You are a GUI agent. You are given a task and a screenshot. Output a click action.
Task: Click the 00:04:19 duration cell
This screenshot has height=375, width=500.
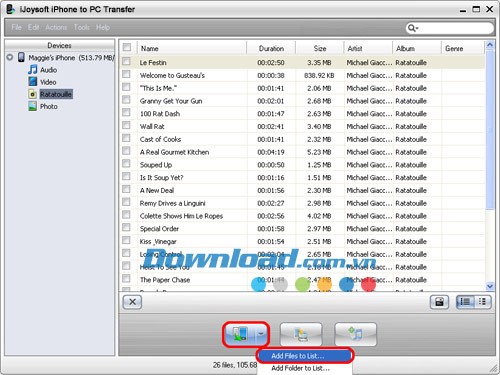tap(271, 152)
